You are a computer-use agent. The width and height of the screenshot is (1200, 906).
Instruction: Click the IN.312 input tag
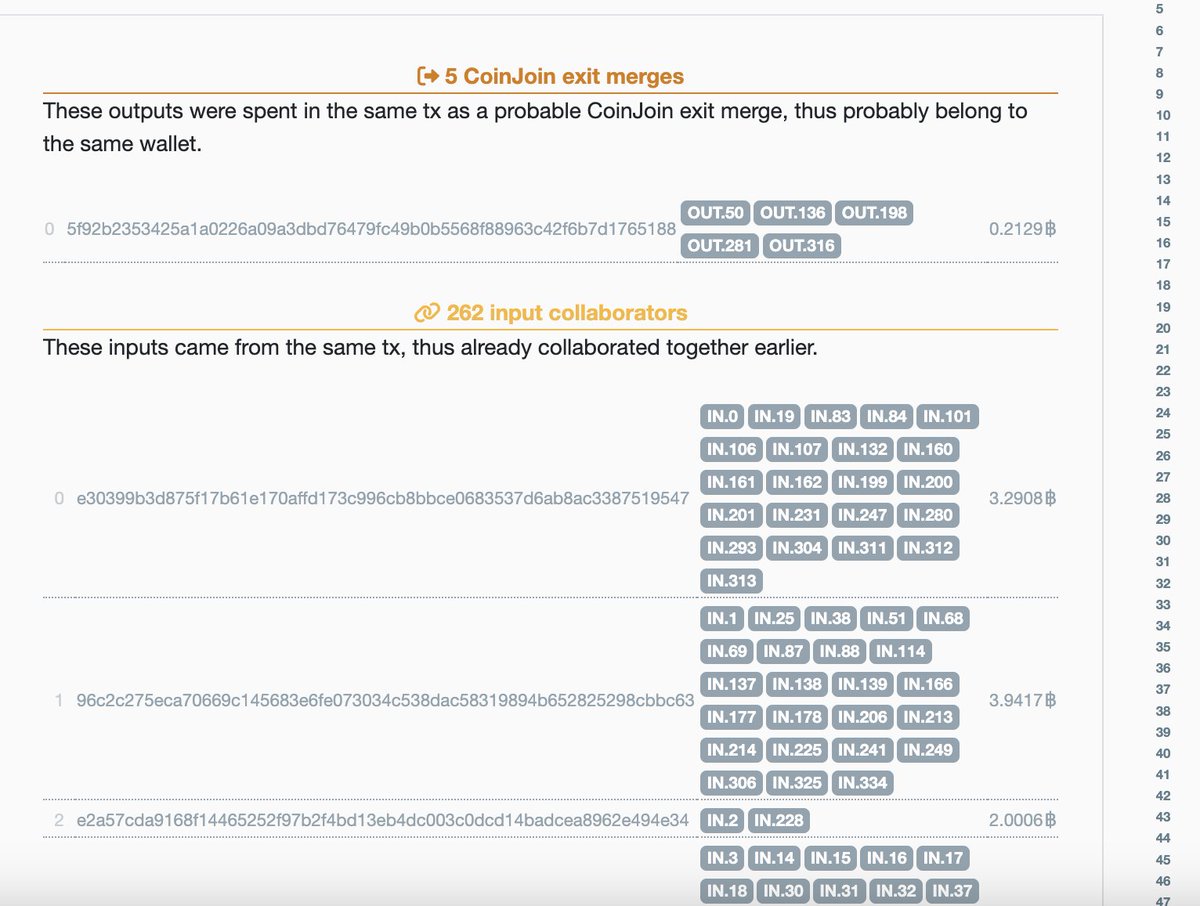pyautogui.click(x=927, y=549)
